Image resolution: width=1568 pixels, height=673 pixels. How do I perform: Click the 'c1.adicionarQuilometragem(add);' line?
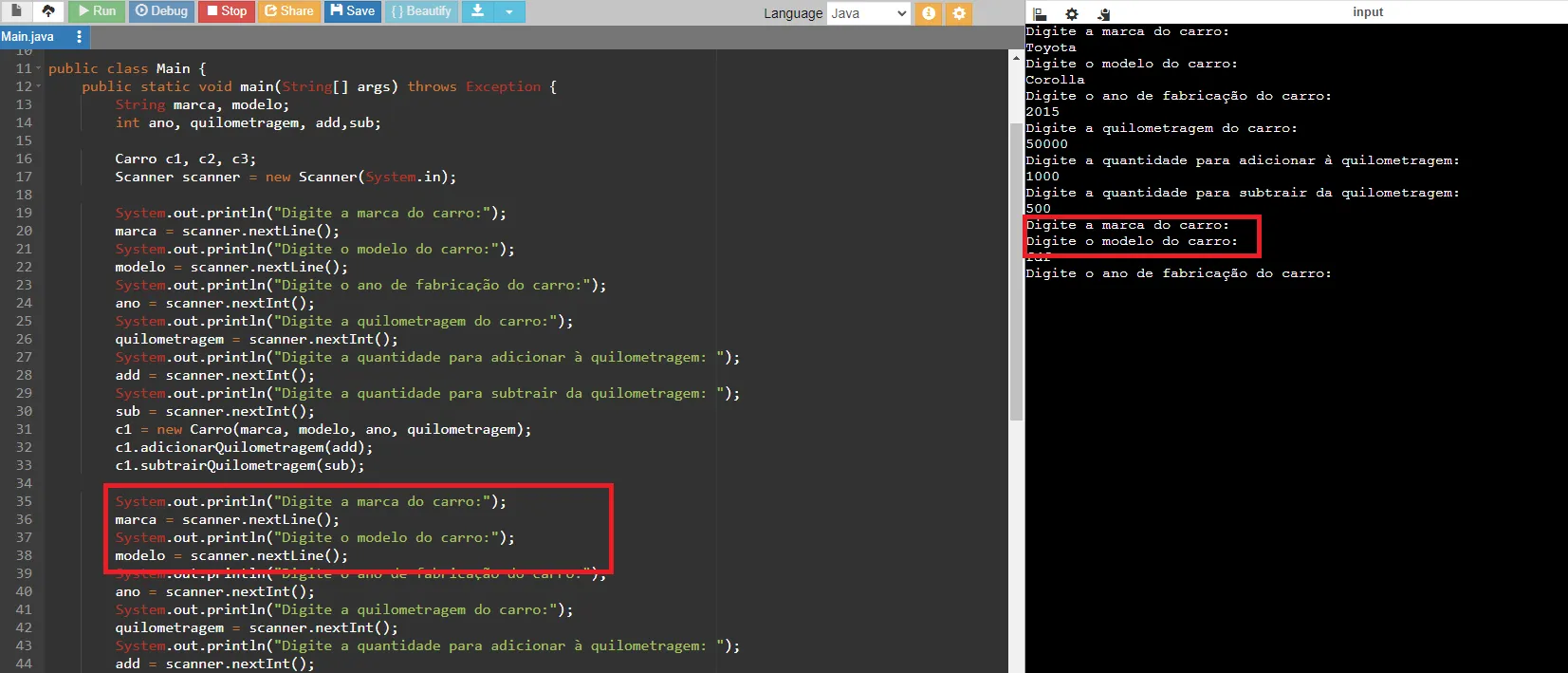coord(244,447)
